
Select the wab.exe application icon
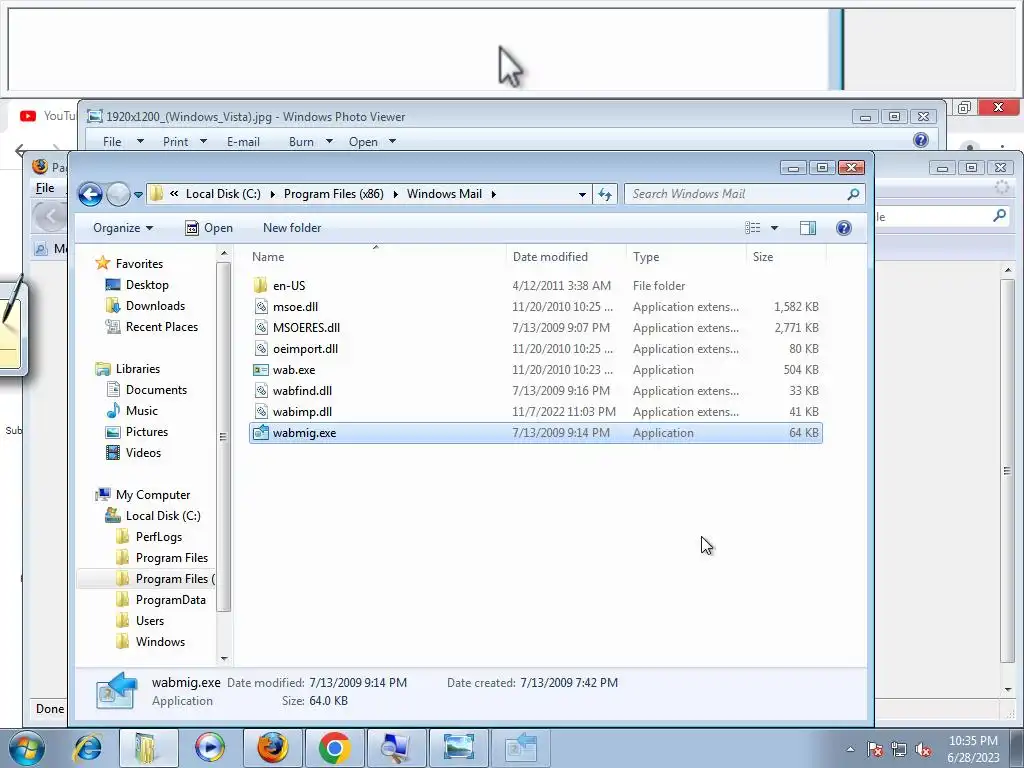[x=261, y=370]
